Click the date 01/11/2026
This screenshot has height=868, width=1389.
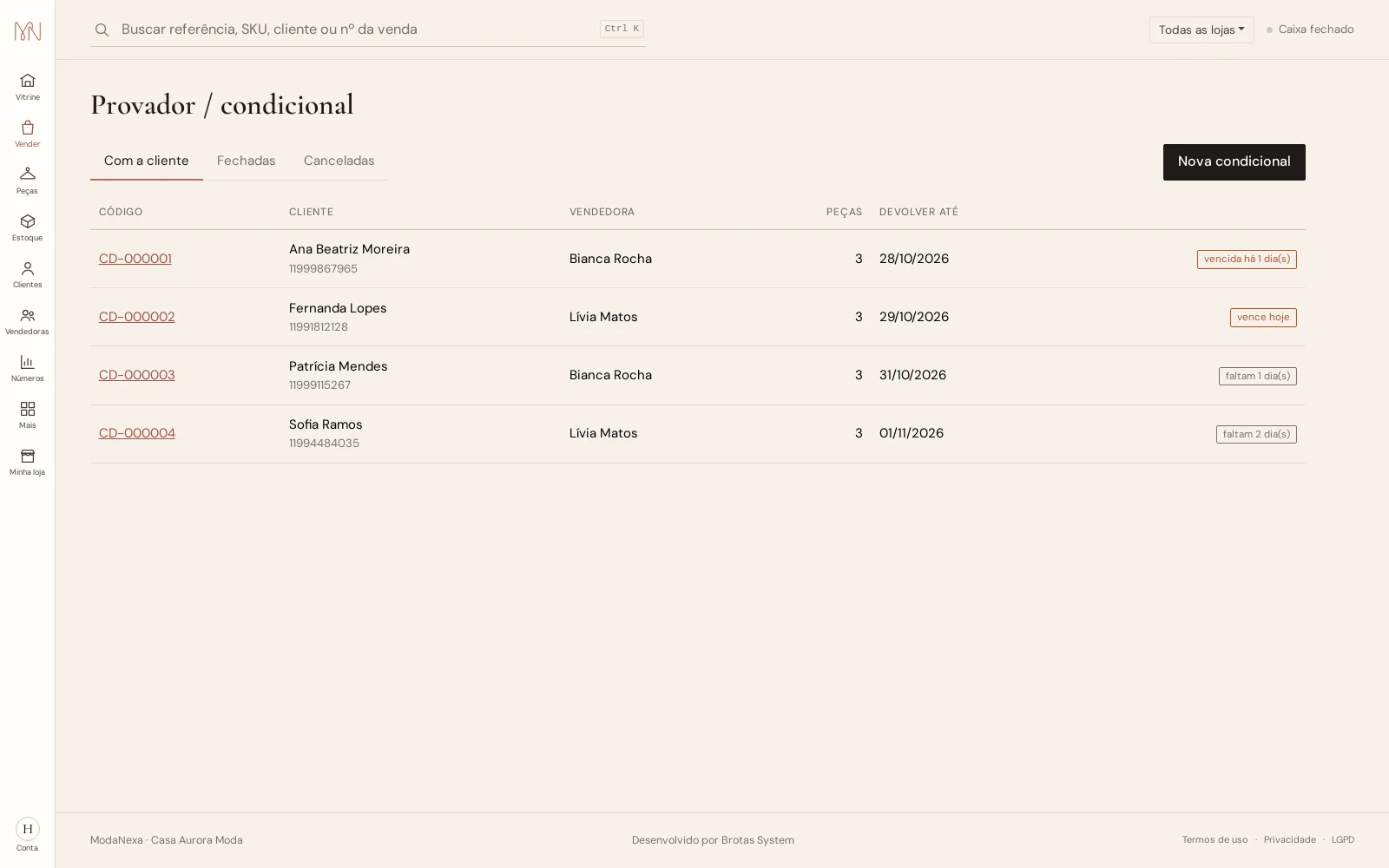(912, 433)
